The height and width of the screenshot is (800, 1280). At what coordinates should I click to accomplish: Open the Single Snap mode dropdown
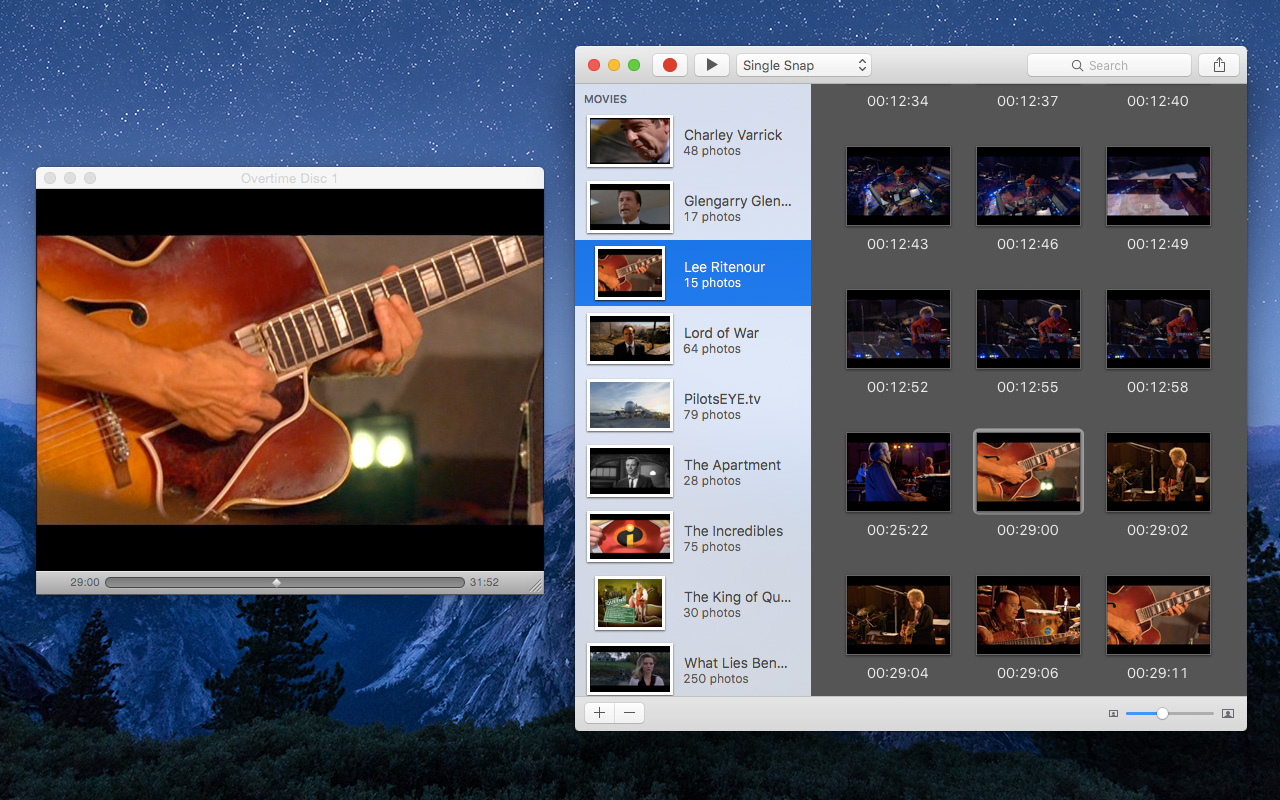click(804, 65)
